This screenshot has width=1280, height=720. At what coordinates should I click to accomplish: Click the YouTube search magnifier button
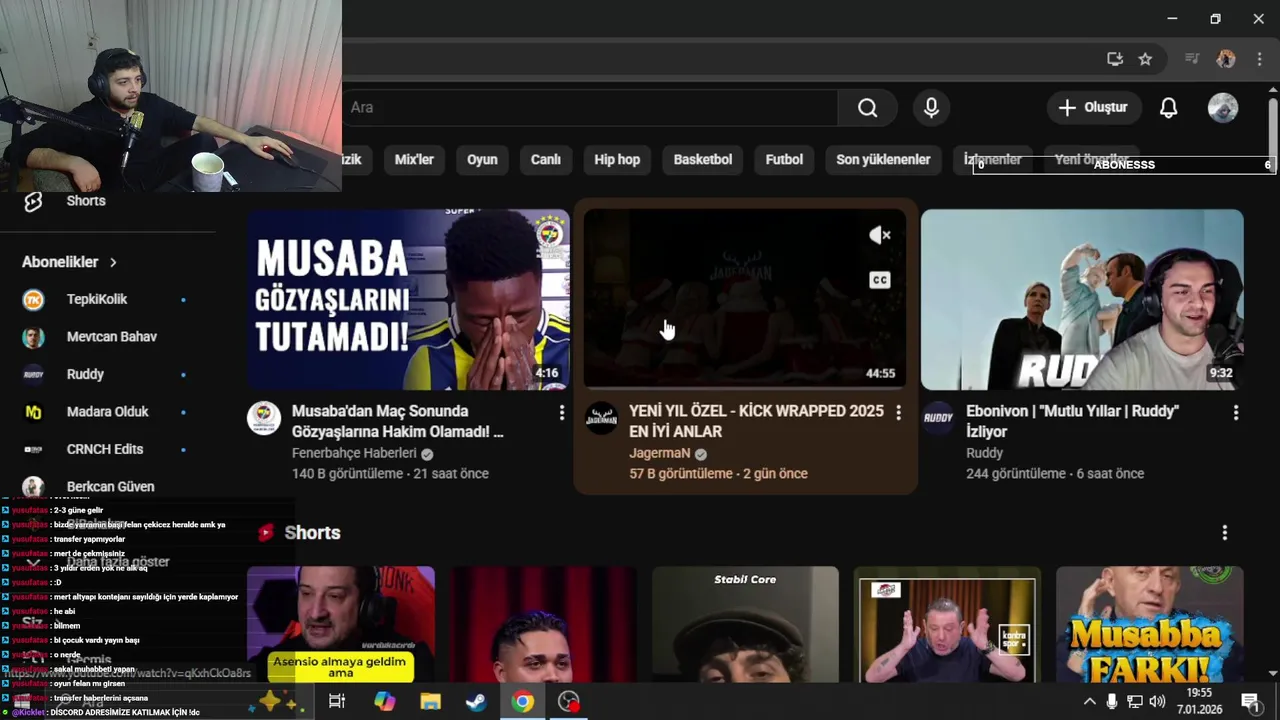tap(867, 108)
